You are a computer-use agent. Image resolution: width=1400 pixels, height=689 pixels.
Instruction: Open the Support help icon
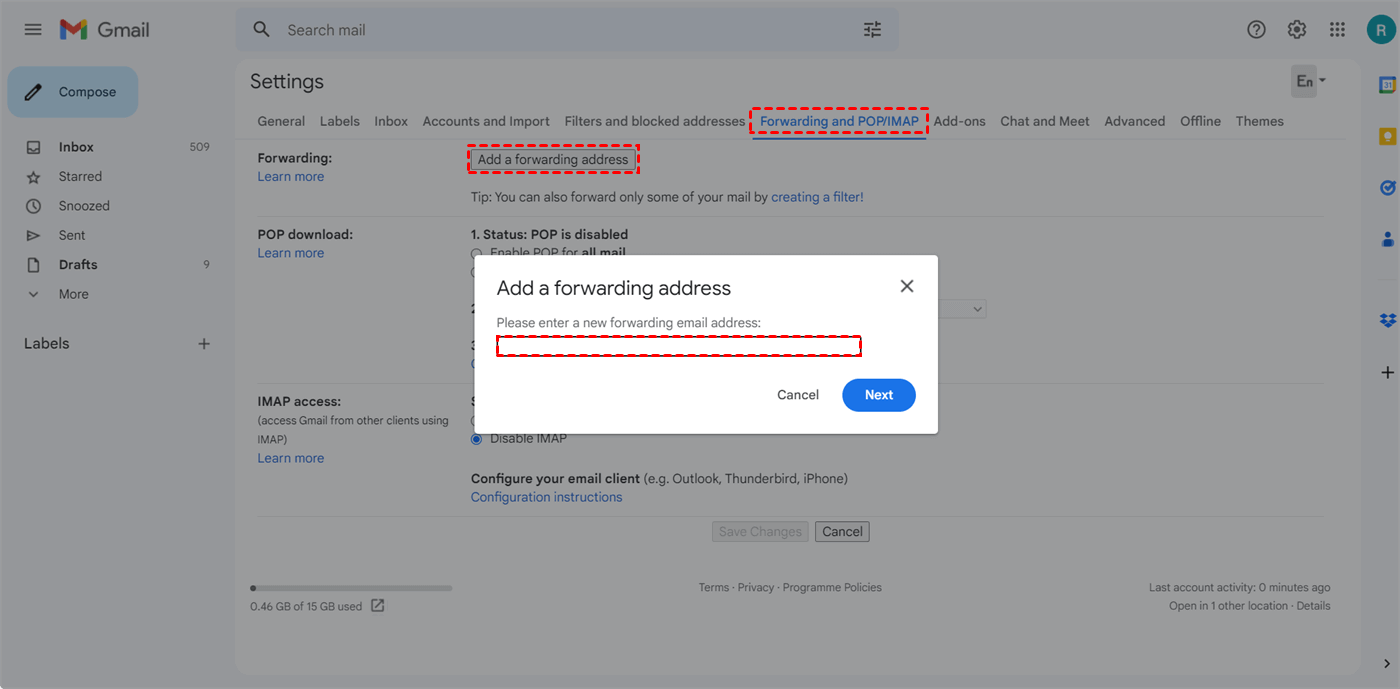click(1256, 30)
